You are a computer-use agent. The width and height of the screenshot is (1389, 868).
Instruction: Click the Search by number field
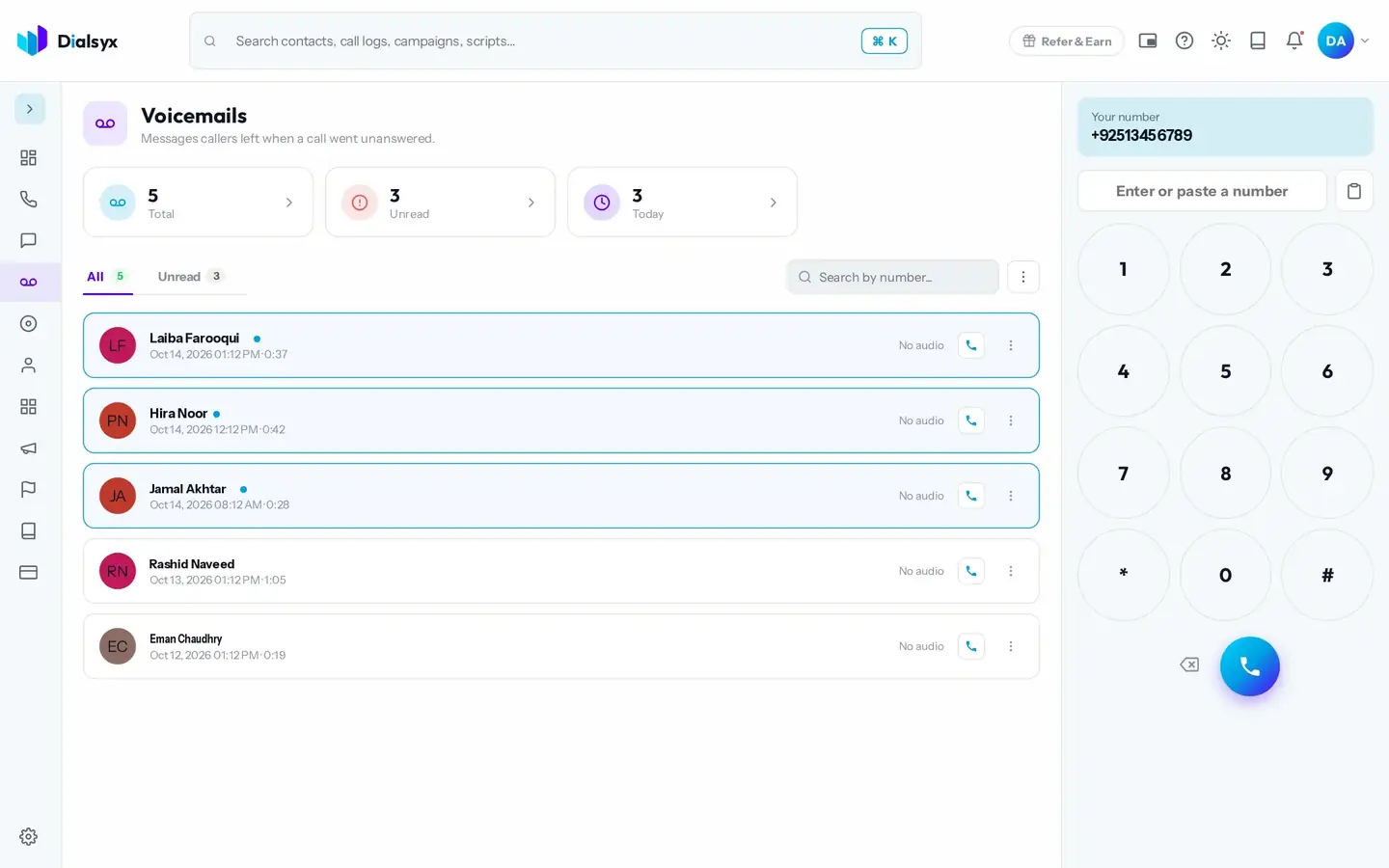pos(892,277)
